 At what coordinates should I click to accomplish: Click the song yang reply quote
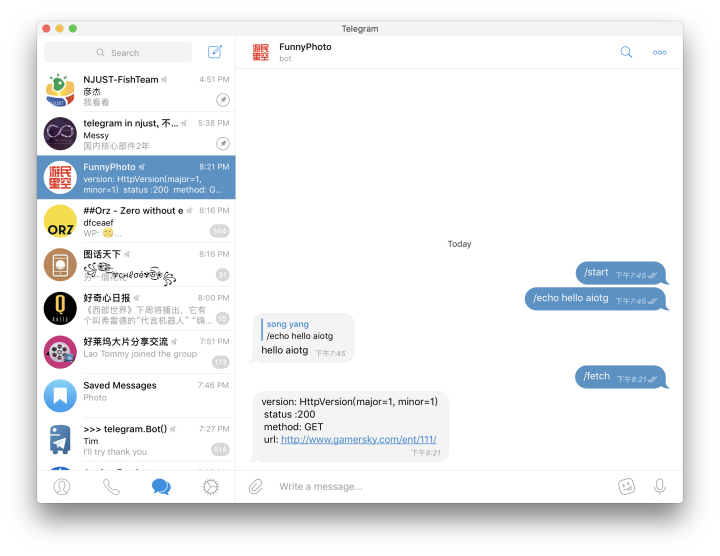(298, 330)
